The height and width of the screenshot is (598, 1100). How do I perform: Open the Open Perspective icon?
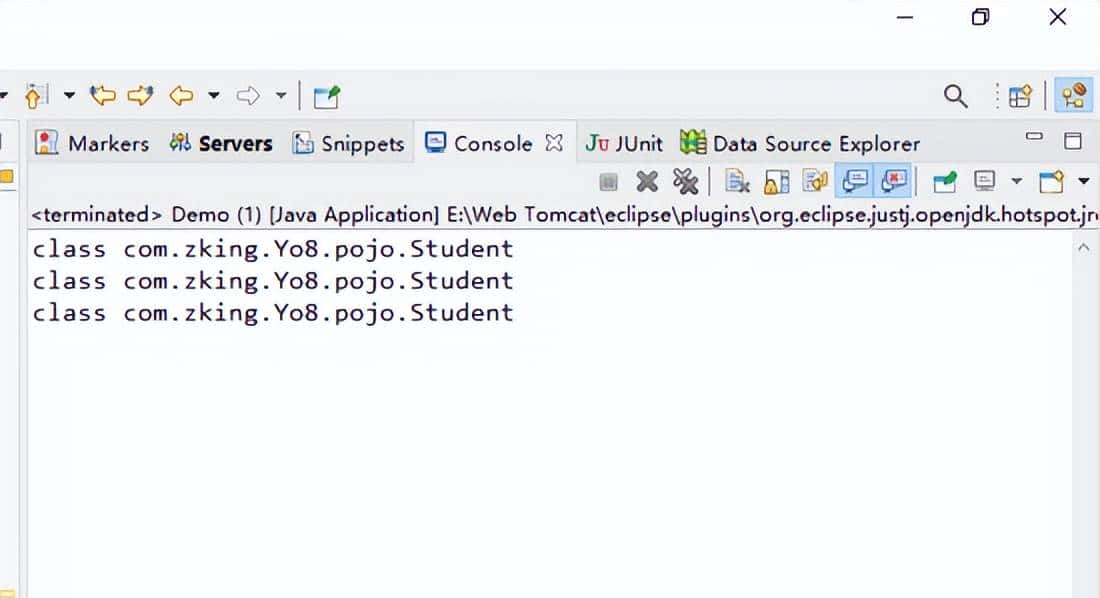[x=1020, y=96]
